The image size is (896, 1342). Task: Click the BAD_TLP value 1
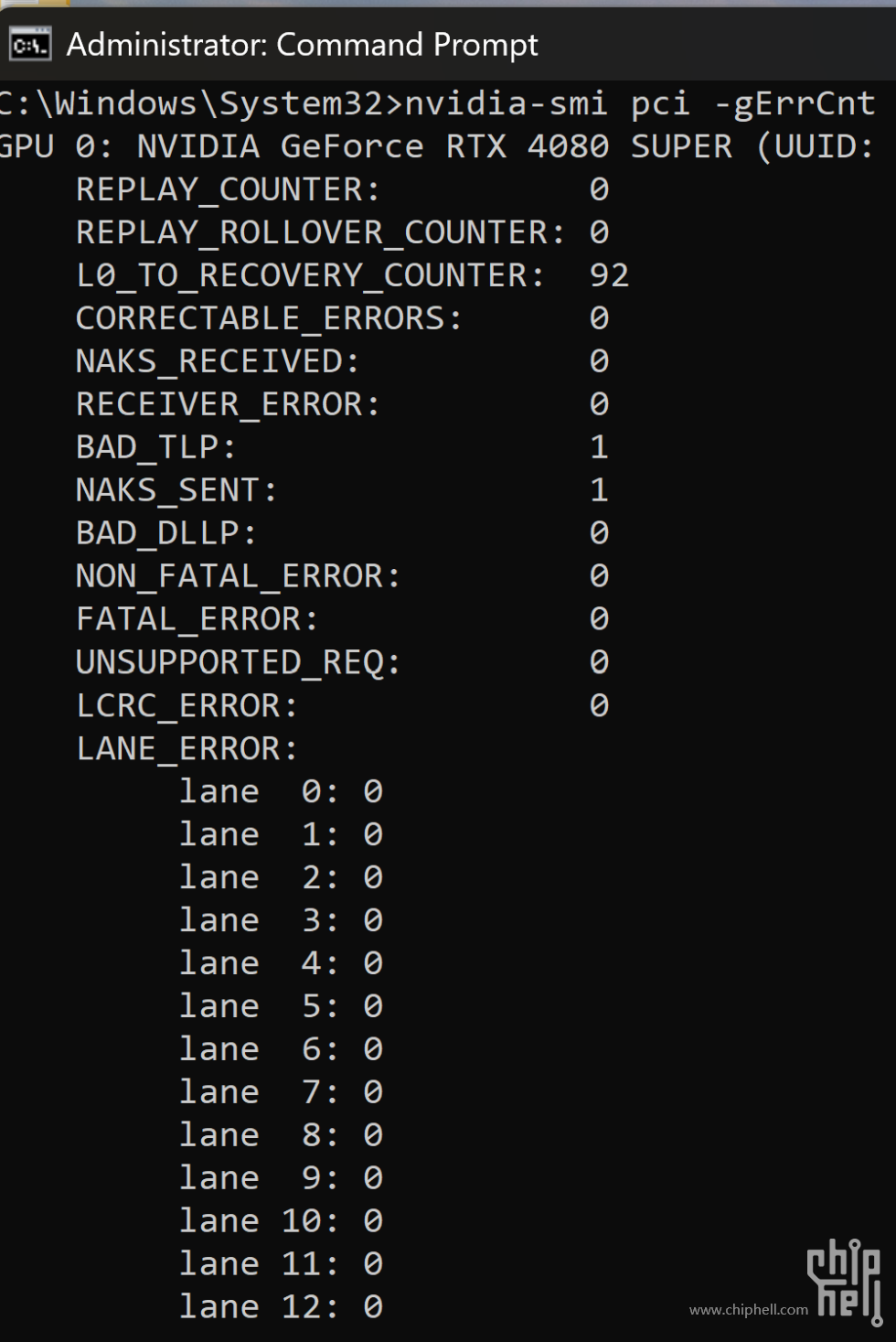(x=599, y=447)
